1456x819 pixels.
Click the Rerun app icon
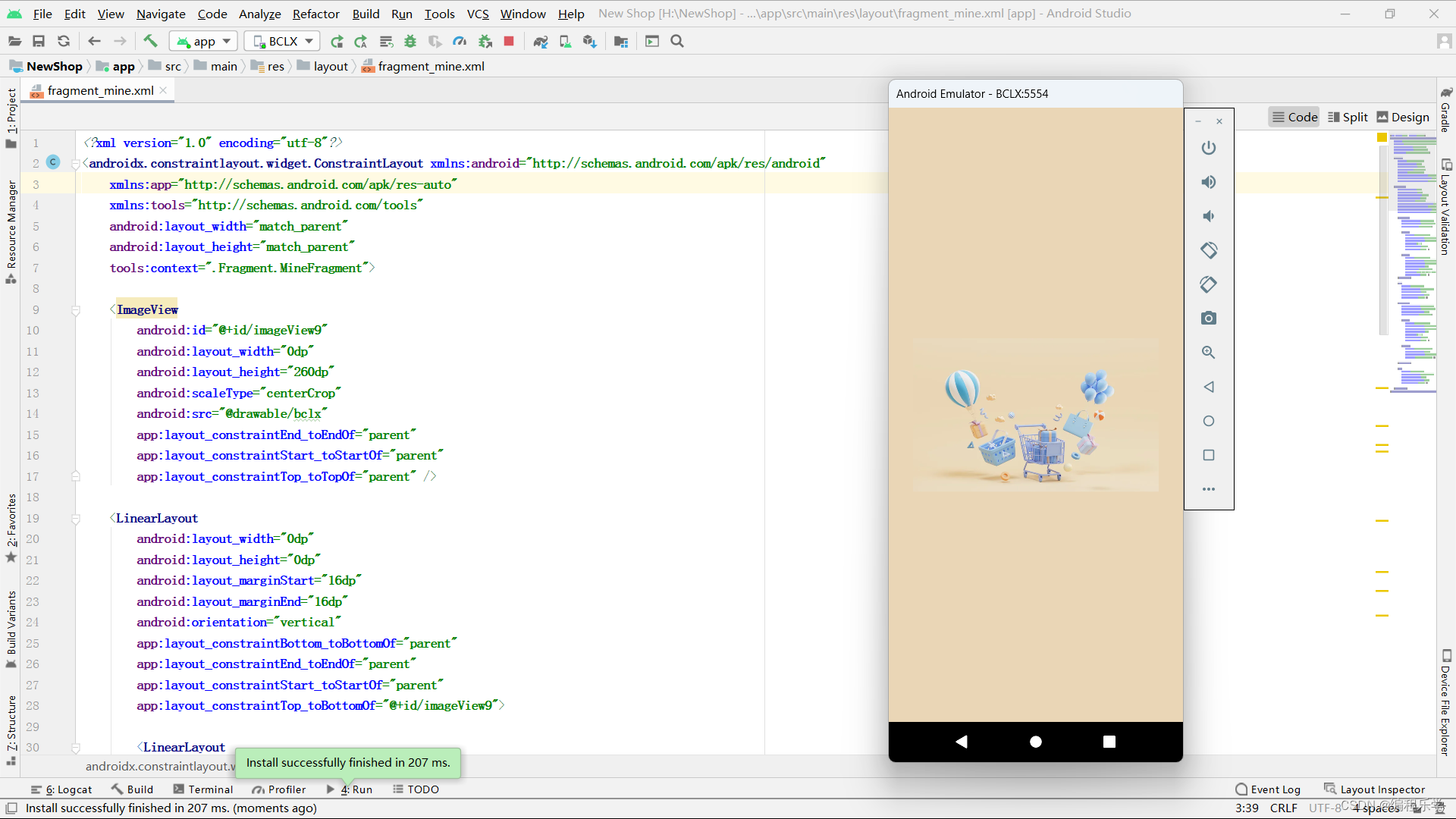point(337,42)
